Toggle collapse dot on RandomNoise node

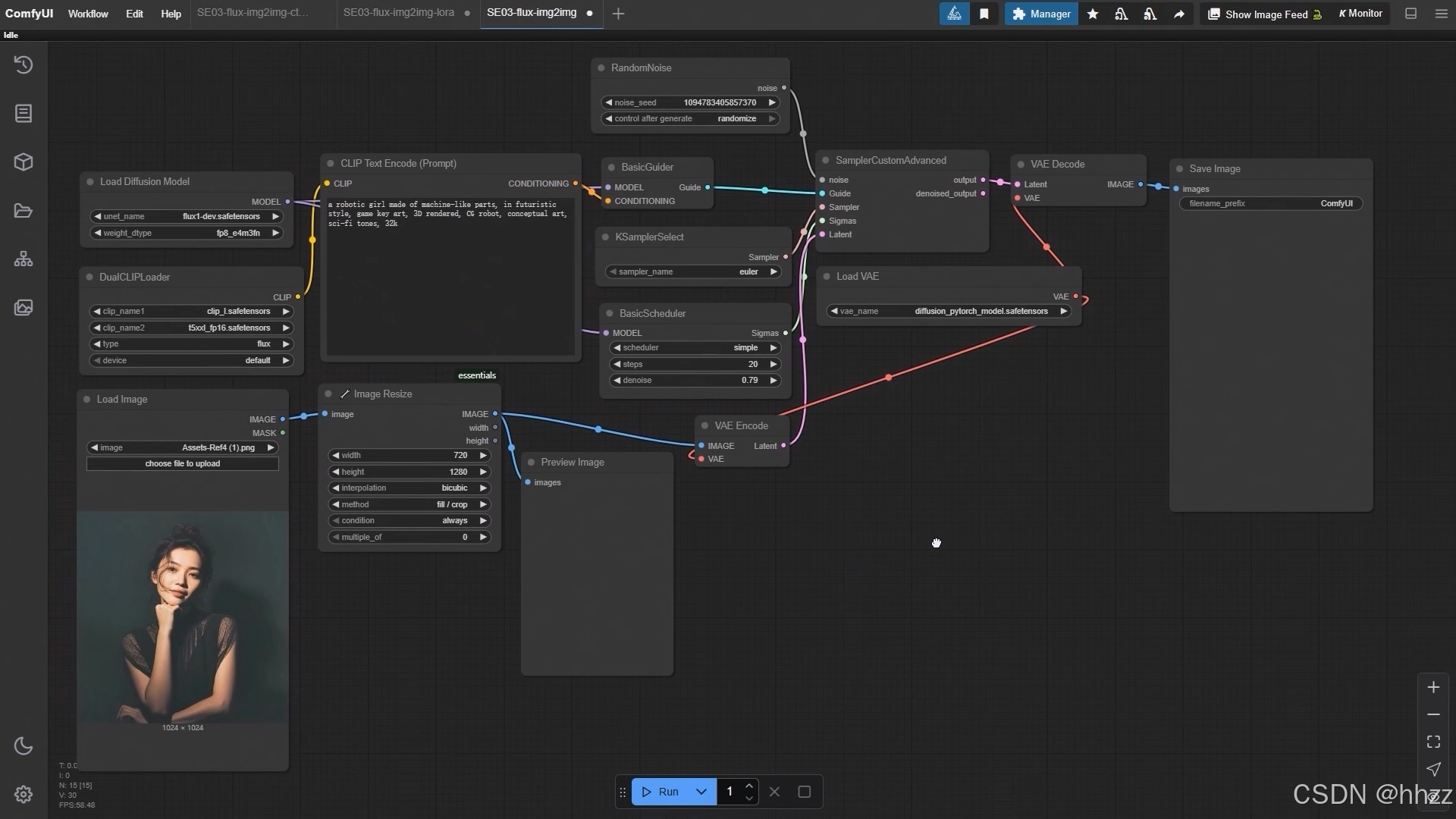coord(601,68)
